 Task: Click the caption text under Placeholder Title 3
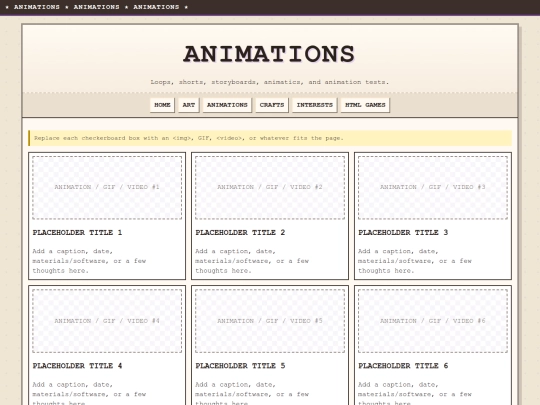tap(415, 261)
